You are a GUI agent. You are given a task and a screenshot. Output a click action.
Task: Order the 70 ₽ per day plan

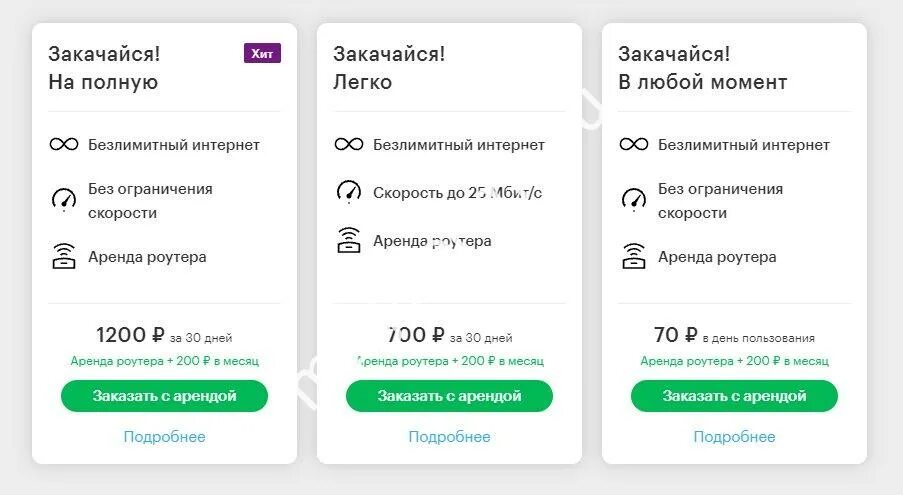click(x=734, y=396)
